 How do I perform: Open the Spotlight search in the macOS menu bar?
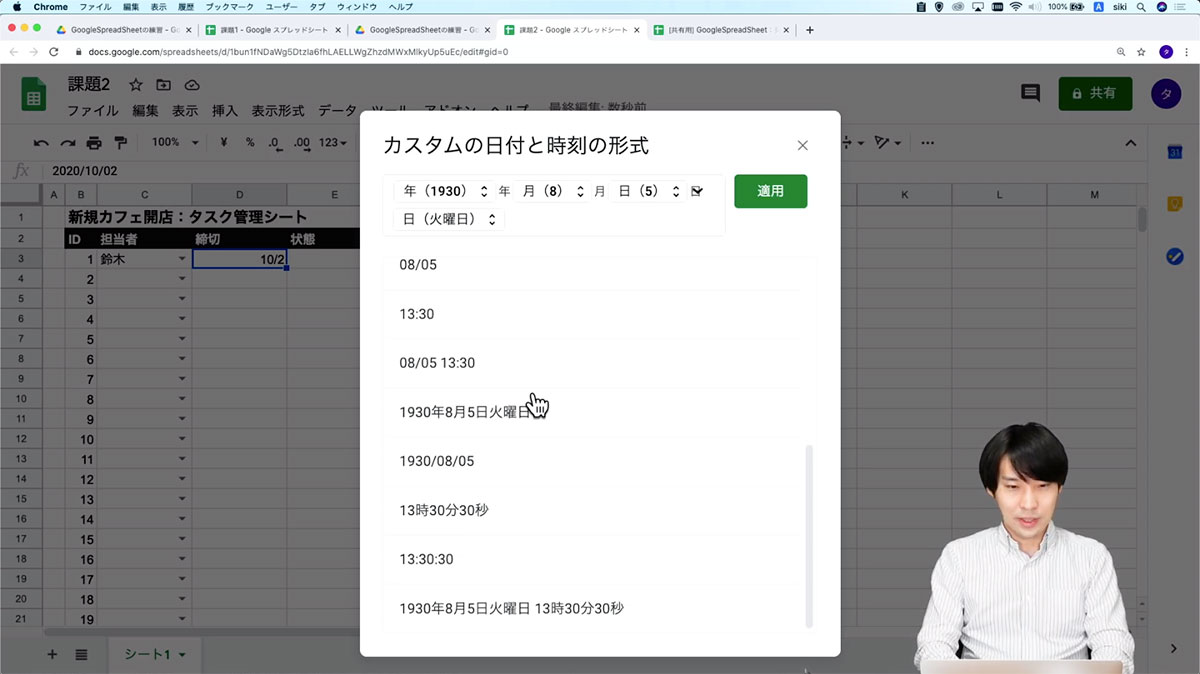[1140, 6]
